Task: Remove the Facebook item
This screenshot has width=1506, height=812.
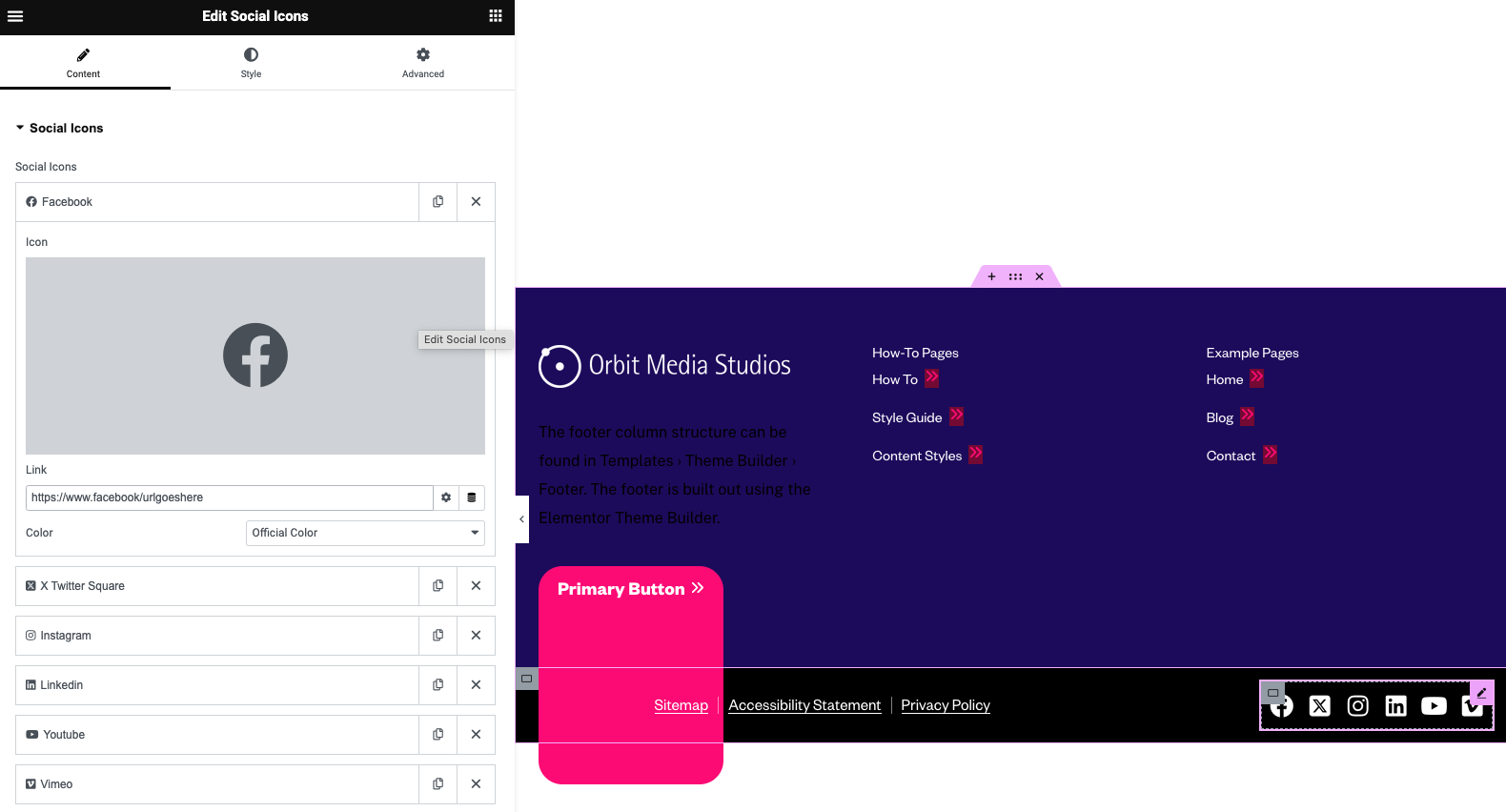Action: [x=476, y=202]
